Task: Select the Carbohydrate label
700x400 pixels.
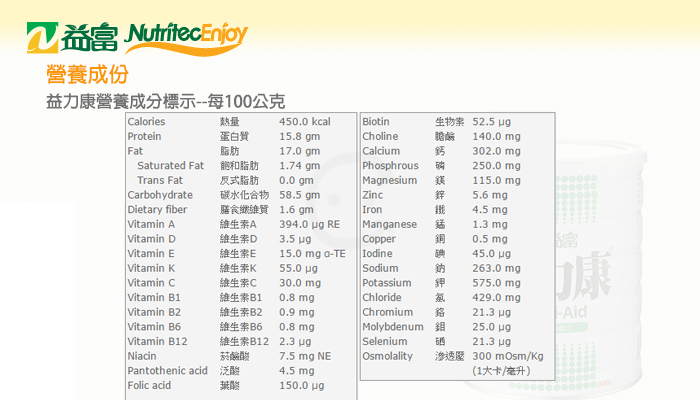Action: coord(160,195)
